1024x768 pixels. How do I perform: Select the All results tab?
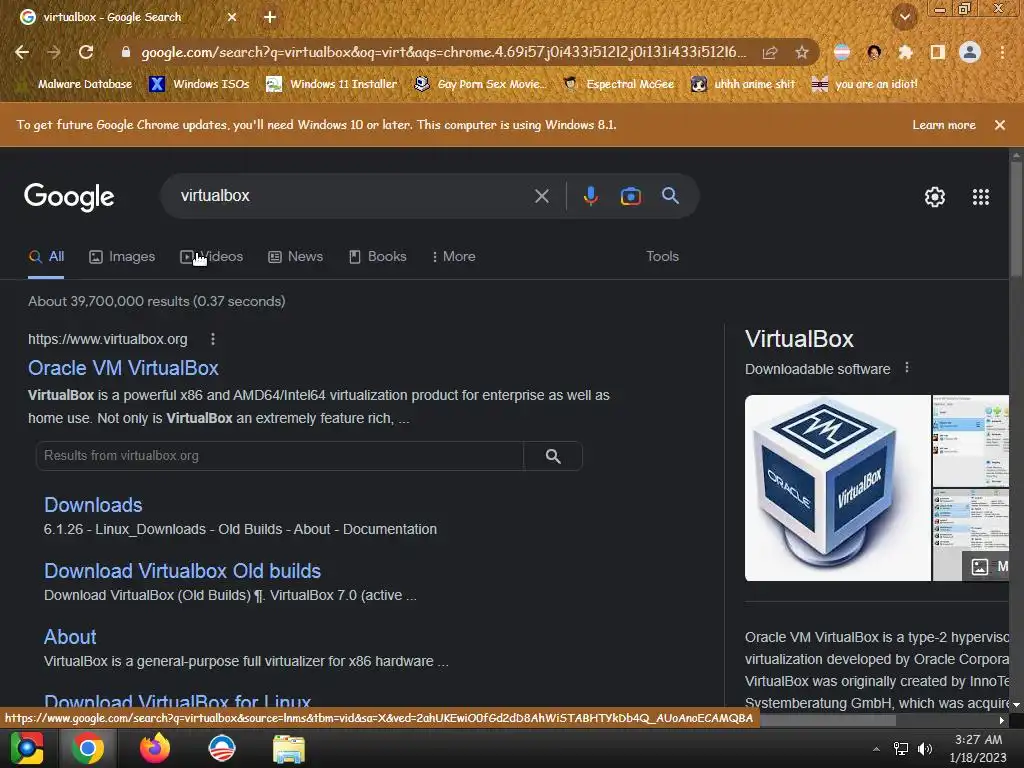click(x=46, y=257)
